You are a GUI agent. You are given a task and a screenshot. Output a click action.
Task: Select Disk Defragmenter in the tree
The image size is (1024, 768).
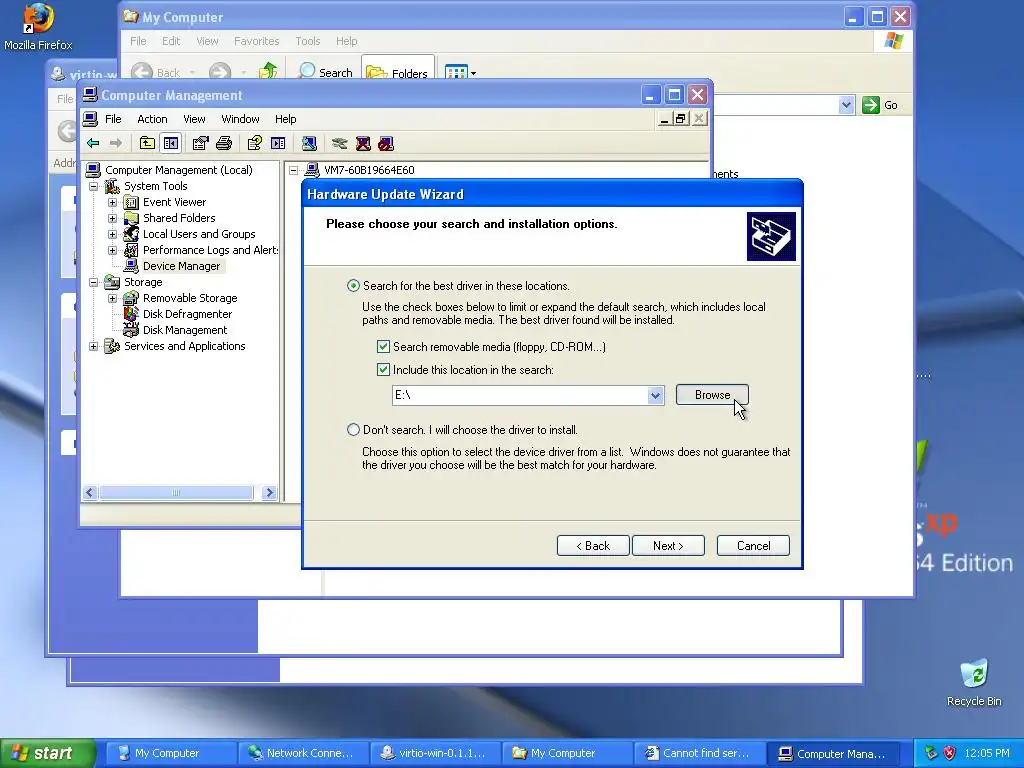pos(187,314)
